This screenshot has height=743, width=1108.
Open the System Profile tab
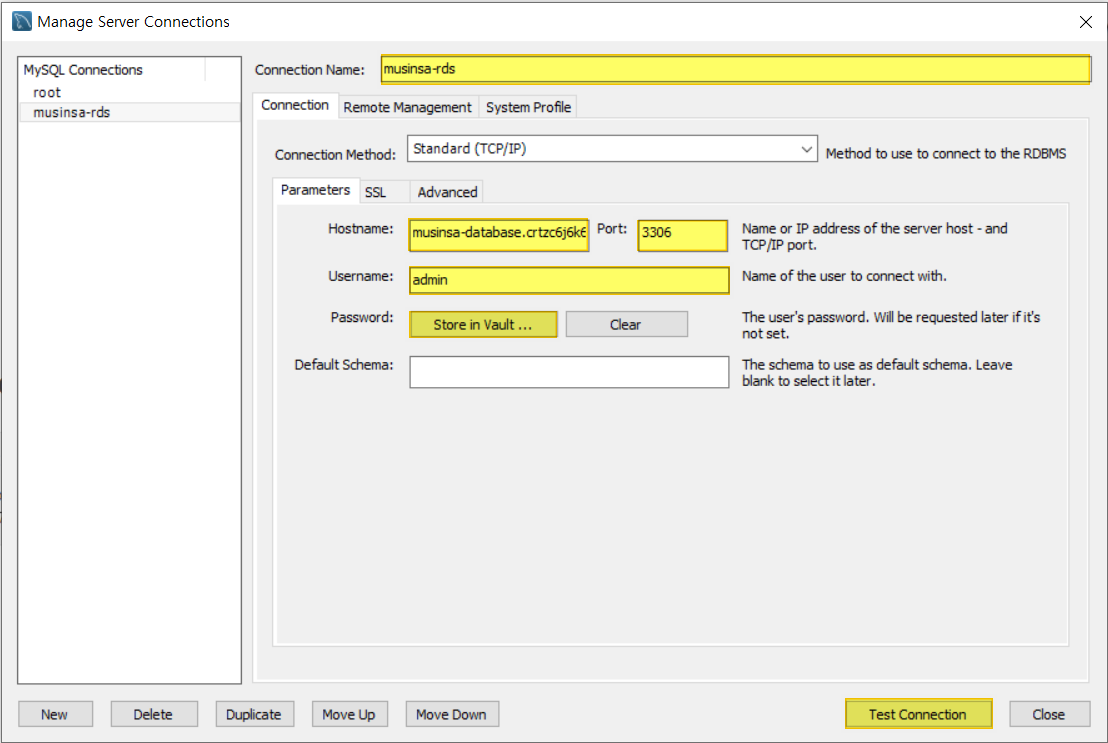[x=528, y=107]
